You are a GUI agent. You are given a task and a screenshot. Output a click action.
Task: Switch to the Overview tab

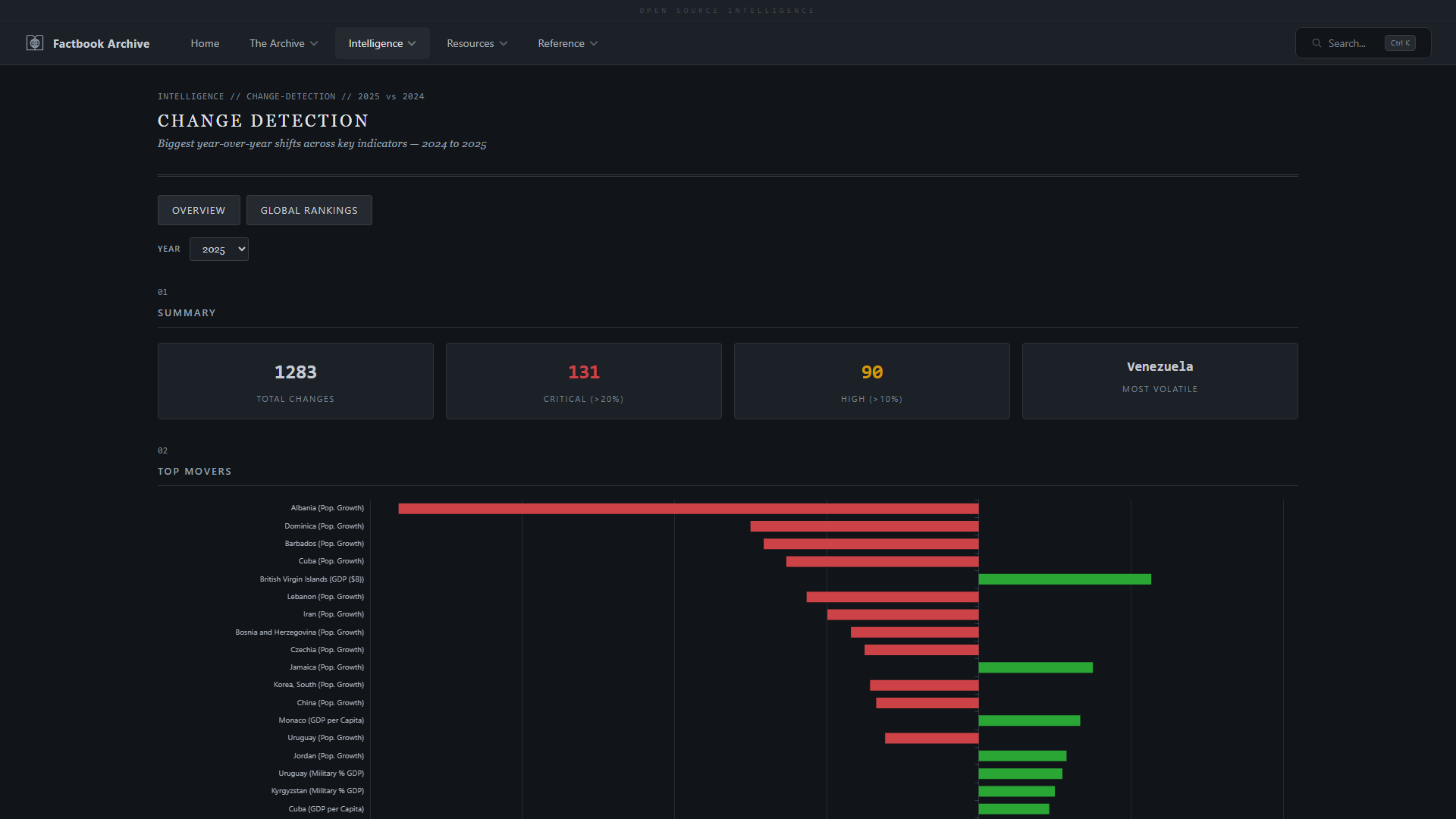[199, 210]
